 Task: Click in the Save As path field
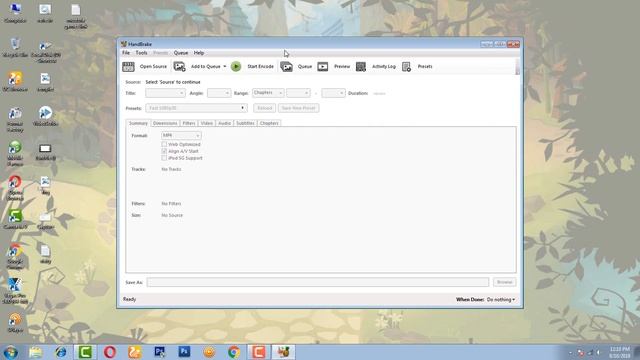[318, 282]
